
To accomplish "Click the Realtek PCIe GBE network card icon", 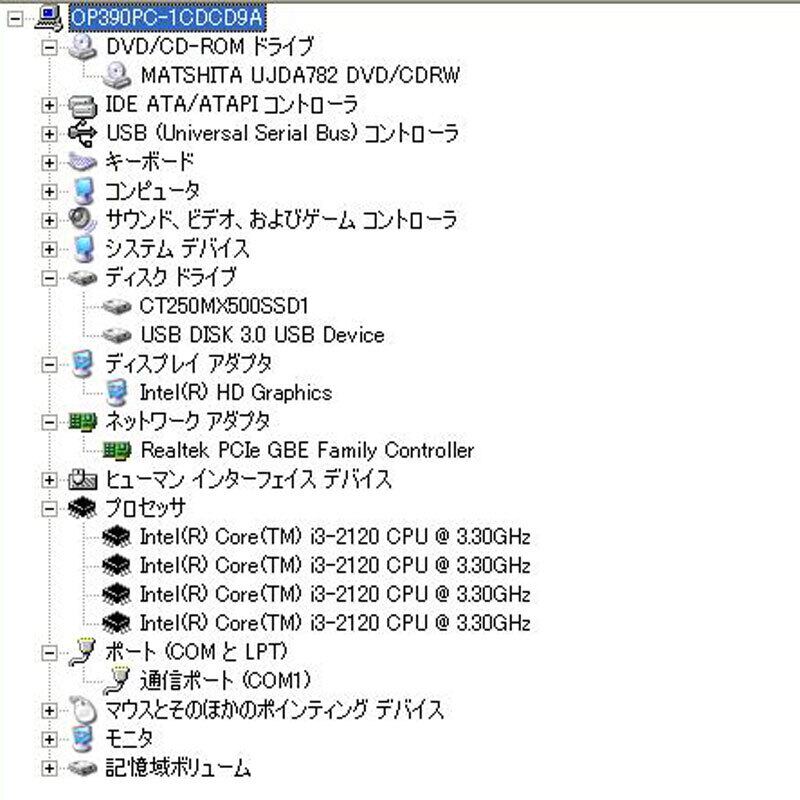I will coord(117,451).
